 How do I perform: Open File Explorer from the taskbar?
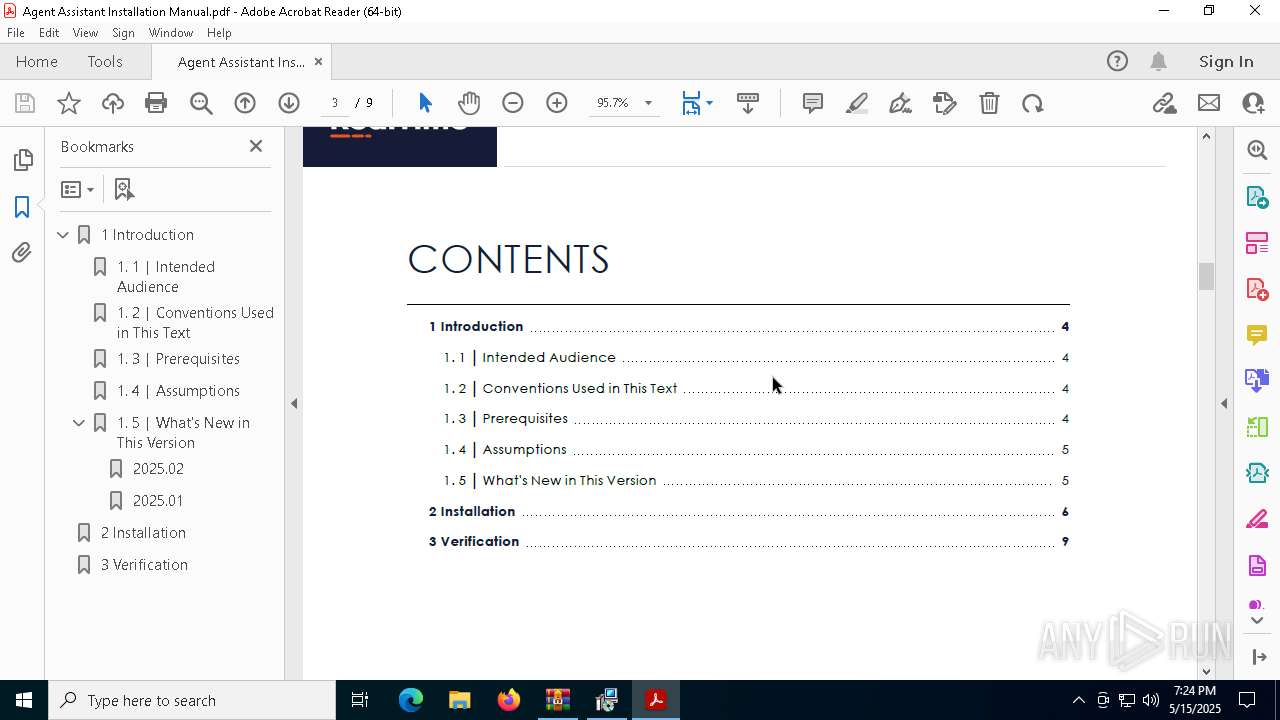point(459,700)
